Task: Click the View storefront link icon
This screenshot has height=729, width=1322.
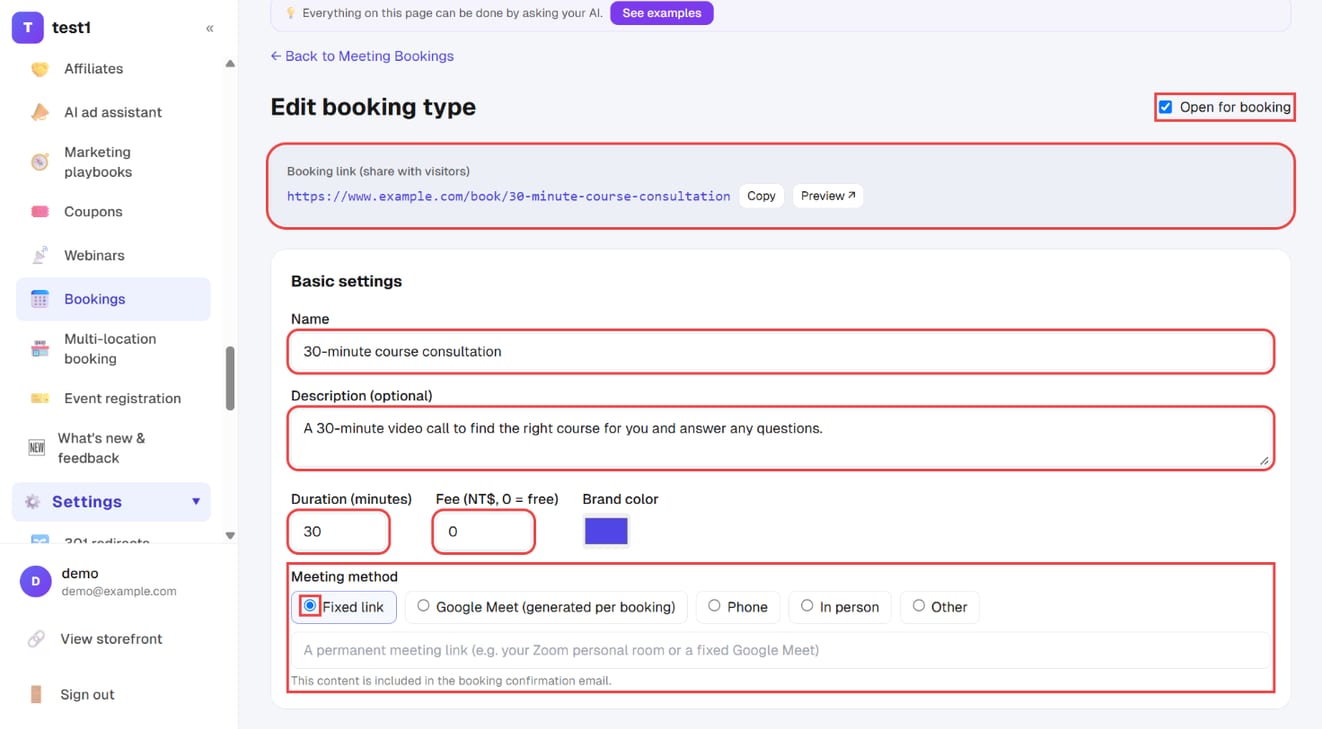Action: [x=36, y=639]
